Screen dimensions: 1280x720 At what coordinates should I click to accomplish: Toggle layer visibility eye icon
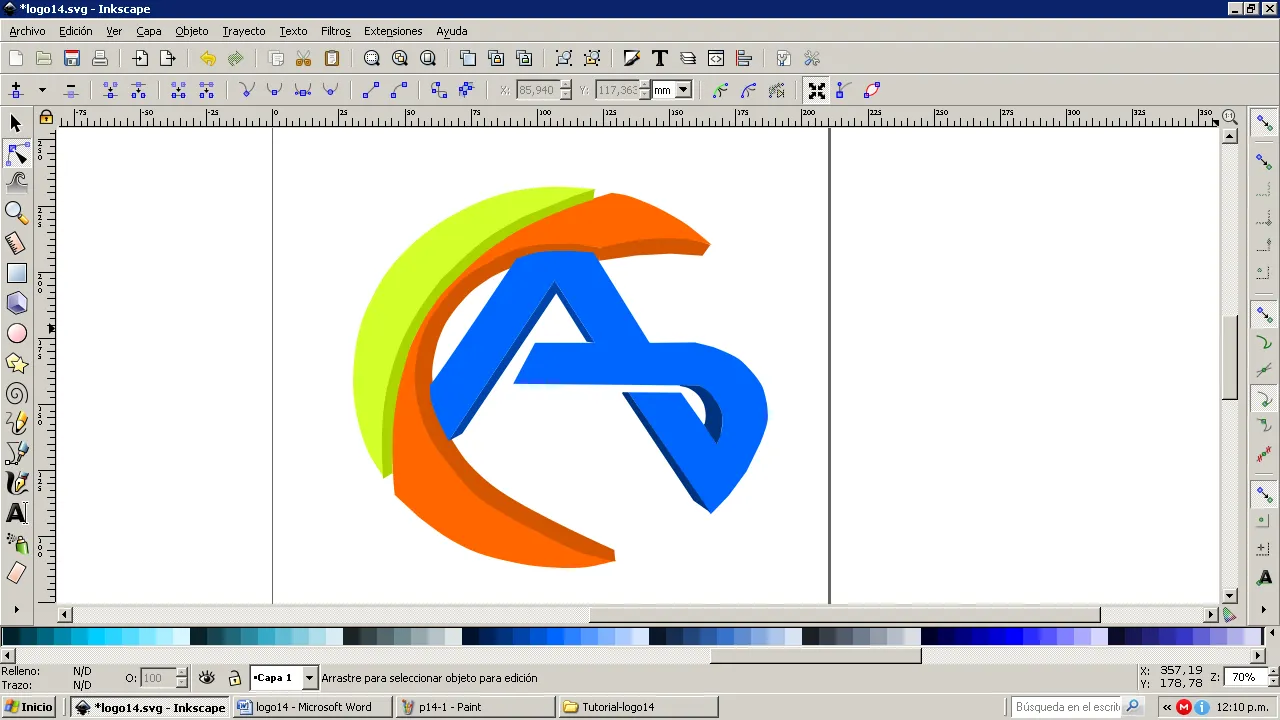pyautogui.click(x=207, y=677)
